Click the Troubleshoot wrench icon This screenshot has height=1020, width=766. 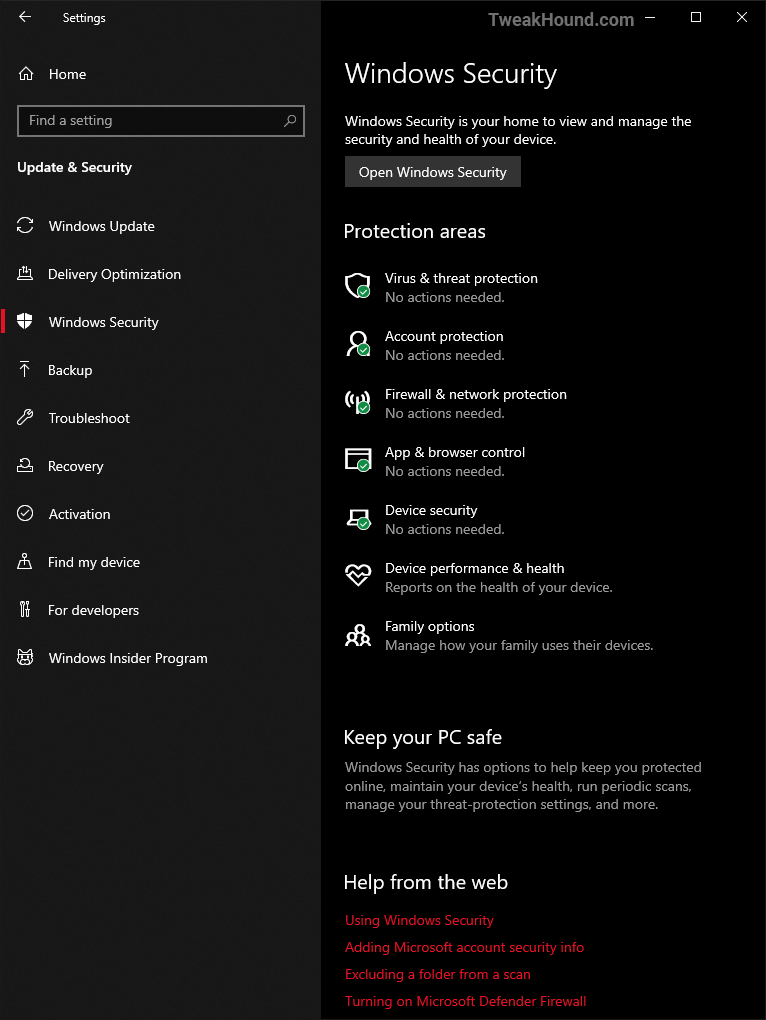click(25, 418)
